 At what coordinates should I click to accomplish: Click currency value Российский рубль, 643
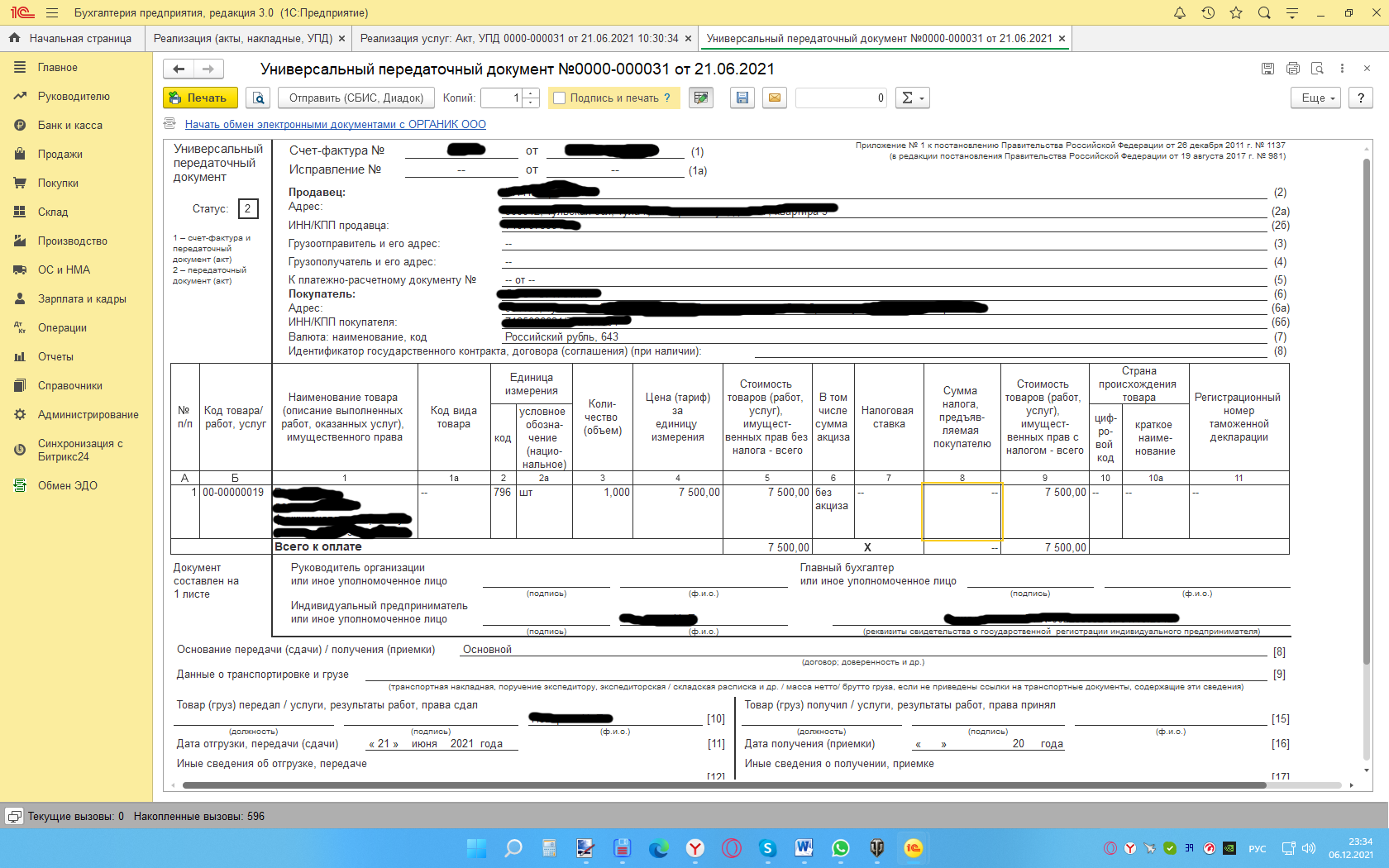click(x=561, y=337)
